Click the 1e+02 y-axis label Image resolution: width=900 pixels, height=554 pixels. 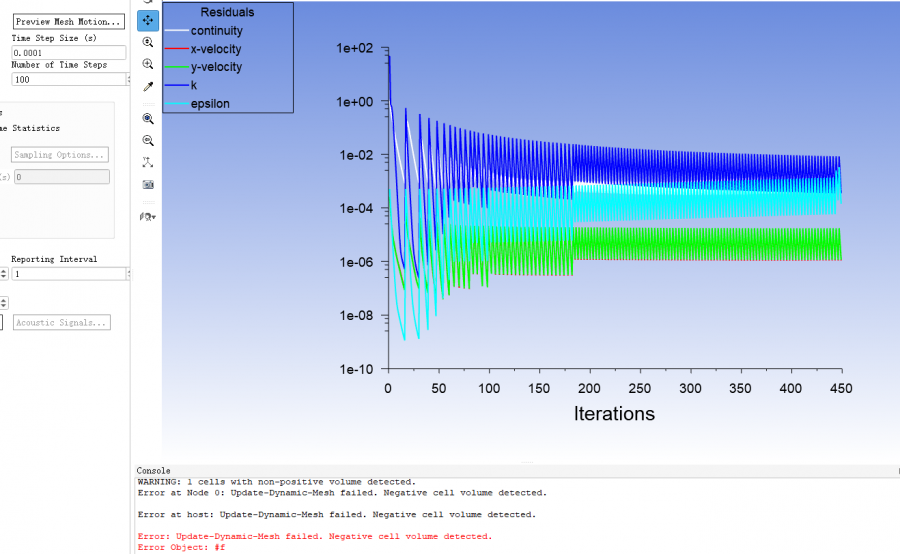click(355, 48)
